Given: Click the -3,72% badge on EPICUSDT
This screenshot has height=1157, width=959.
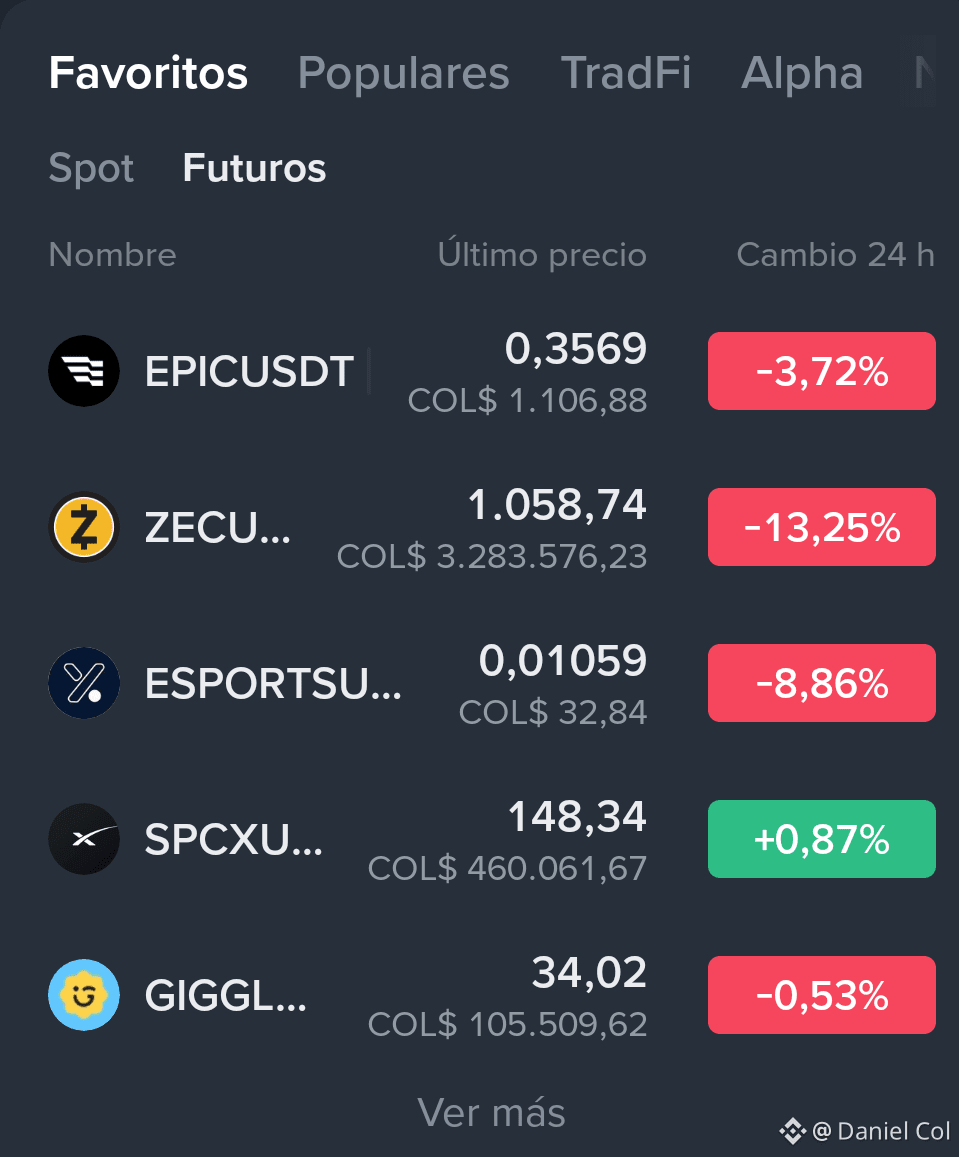Looking at the screenshot, I should (822, 371).
